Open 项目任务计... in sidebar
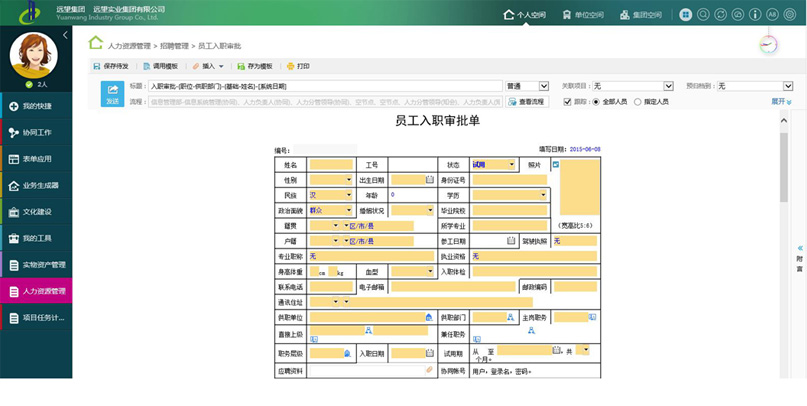The image size is (807, 406). pyautogui.click(x=36, y=317)
